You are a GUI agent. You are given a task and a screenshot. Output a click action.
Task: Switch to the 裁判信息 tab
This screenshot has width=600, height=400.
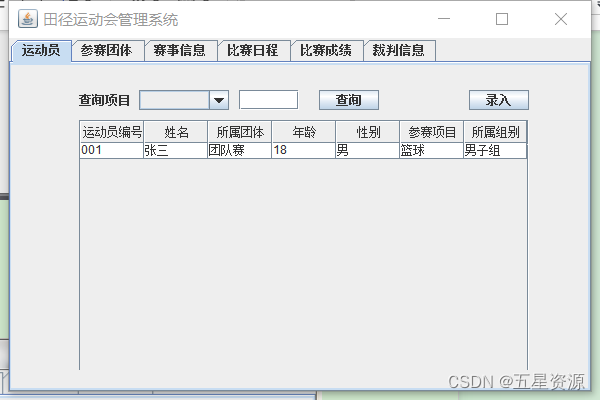[399, 51]
